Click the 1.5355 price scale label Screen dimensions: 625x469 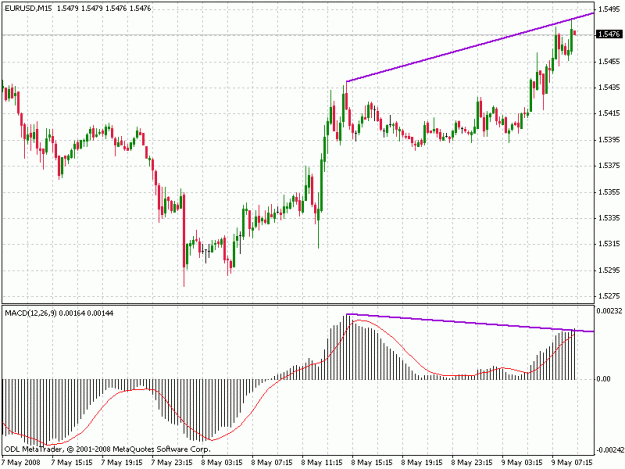pyautogui.click(x=609, y=192)
